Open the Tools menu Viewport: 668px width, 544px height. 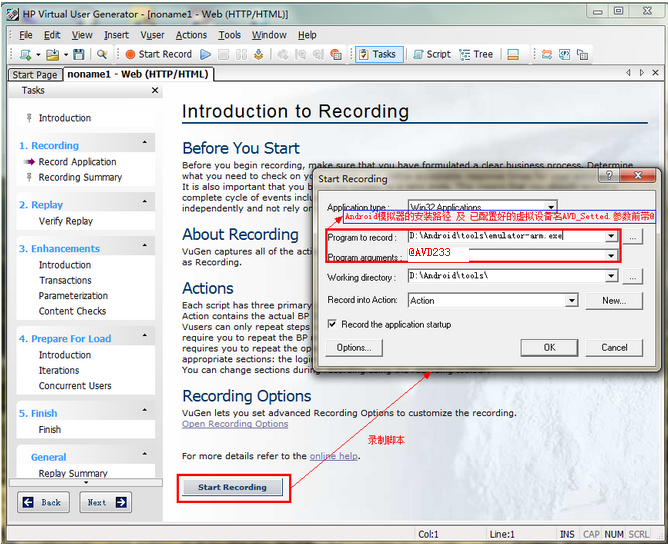[230, 35]
